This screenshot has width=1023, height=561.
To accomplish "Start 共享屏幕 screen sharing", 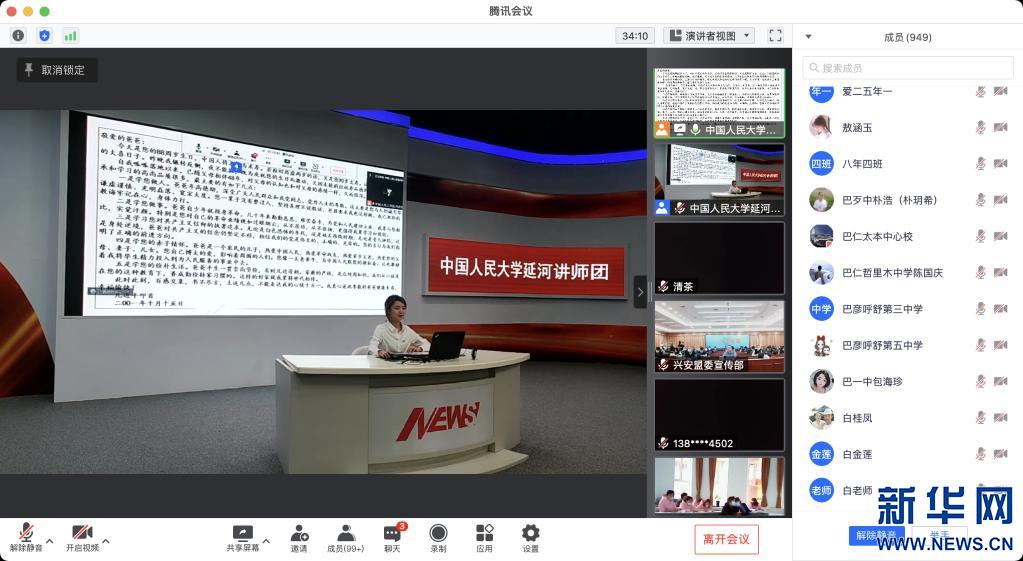I will point(243,538).
